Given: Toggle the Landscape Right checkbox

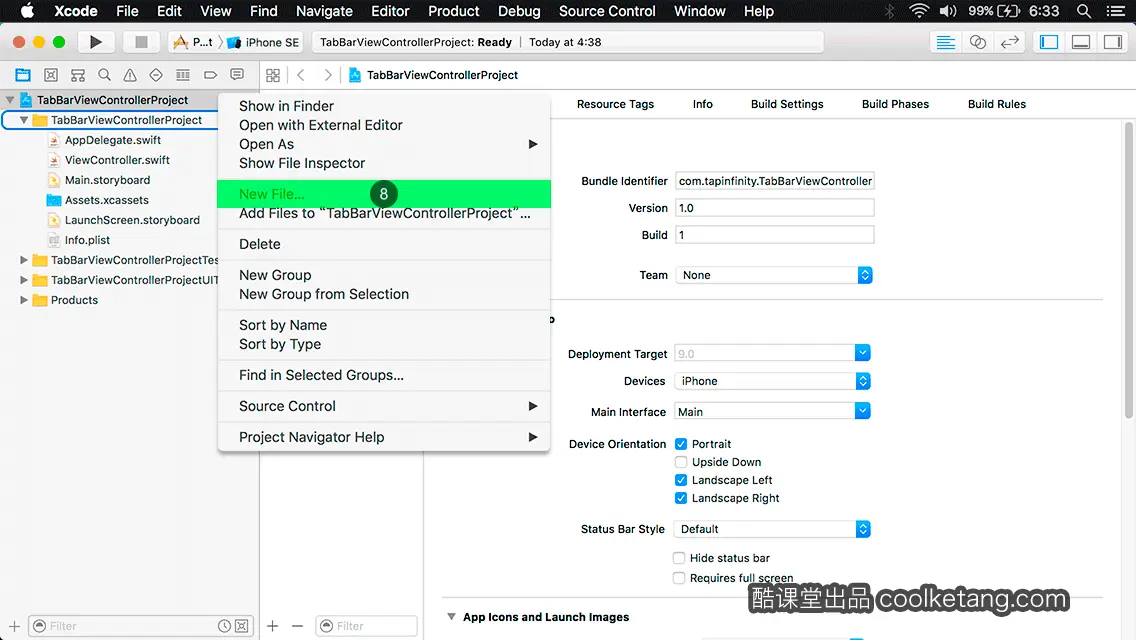Looking at the screenshot, I should tap(681, 498).
